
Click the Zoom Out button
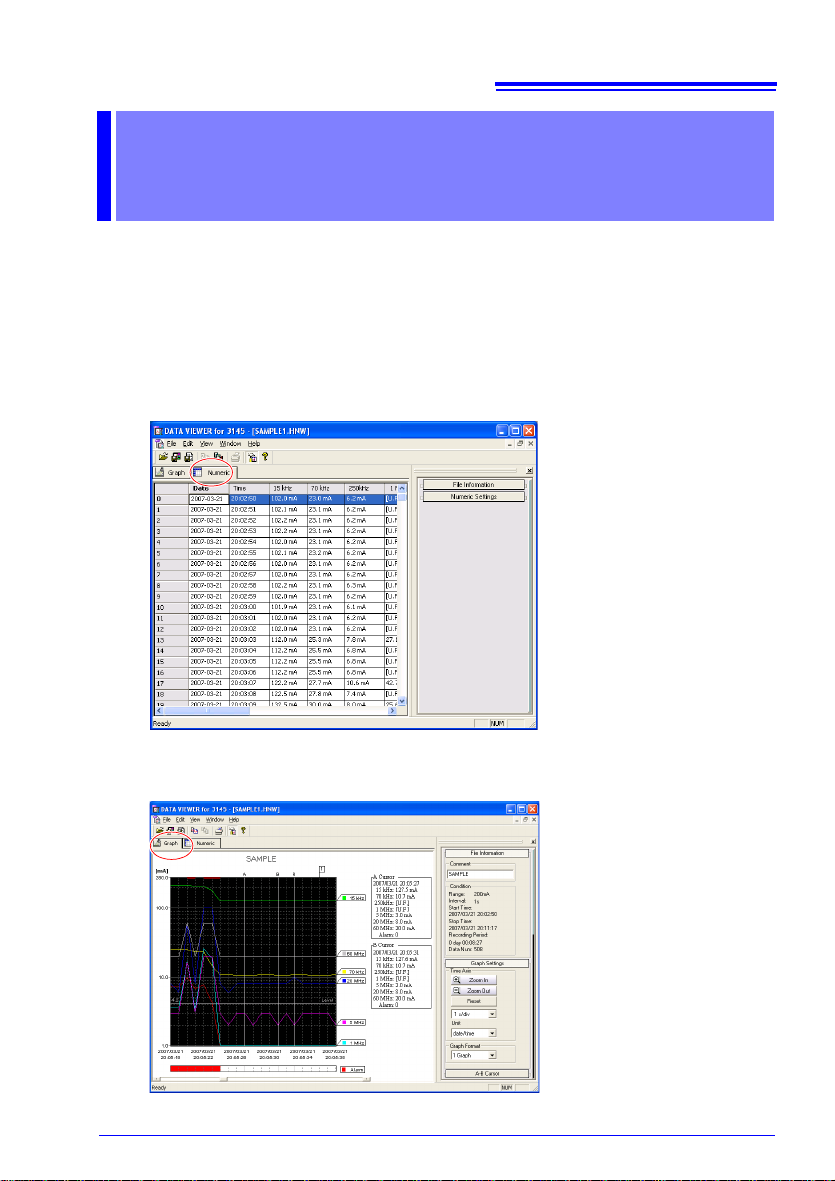[474, 991]
